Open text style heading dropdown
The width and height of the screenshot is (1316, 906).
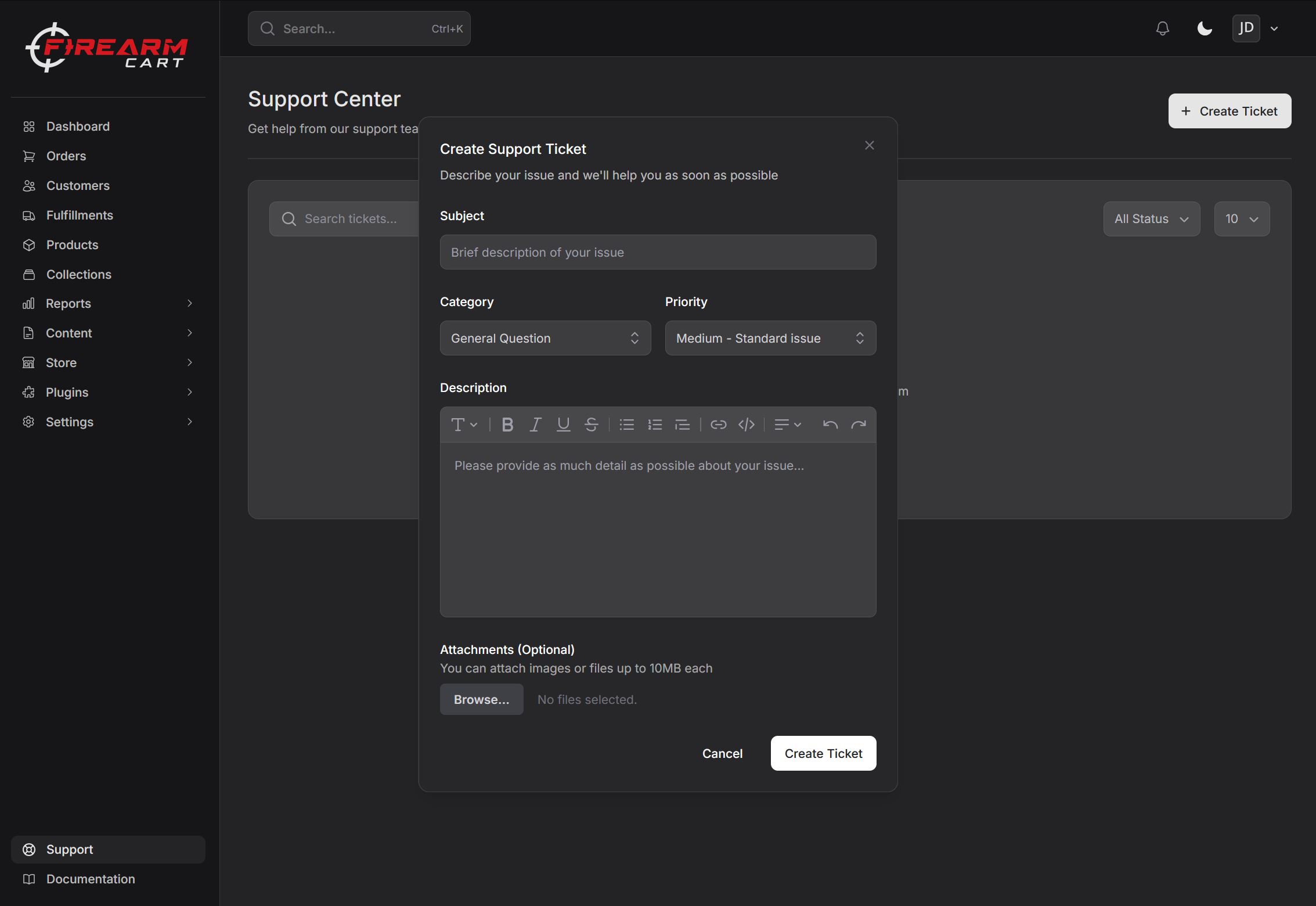(x=464, y=425)
